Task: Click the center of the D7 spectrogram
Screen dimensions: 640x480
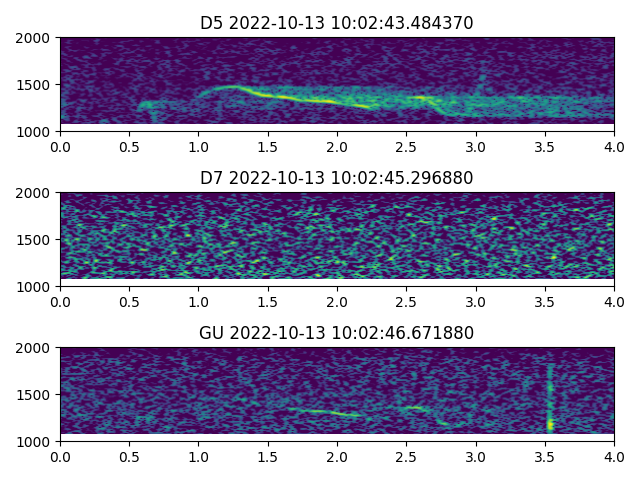Action: [337, 239]
